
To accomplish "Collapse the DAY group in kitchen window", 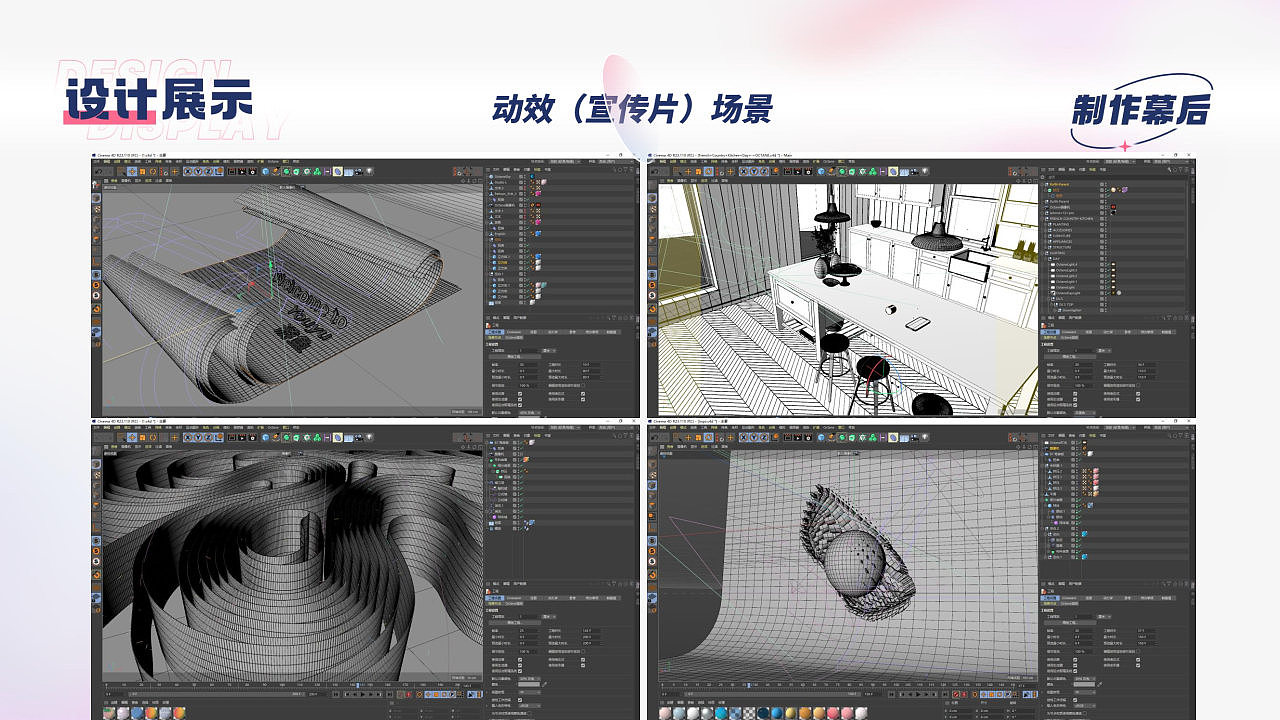I will [1045, 259].
